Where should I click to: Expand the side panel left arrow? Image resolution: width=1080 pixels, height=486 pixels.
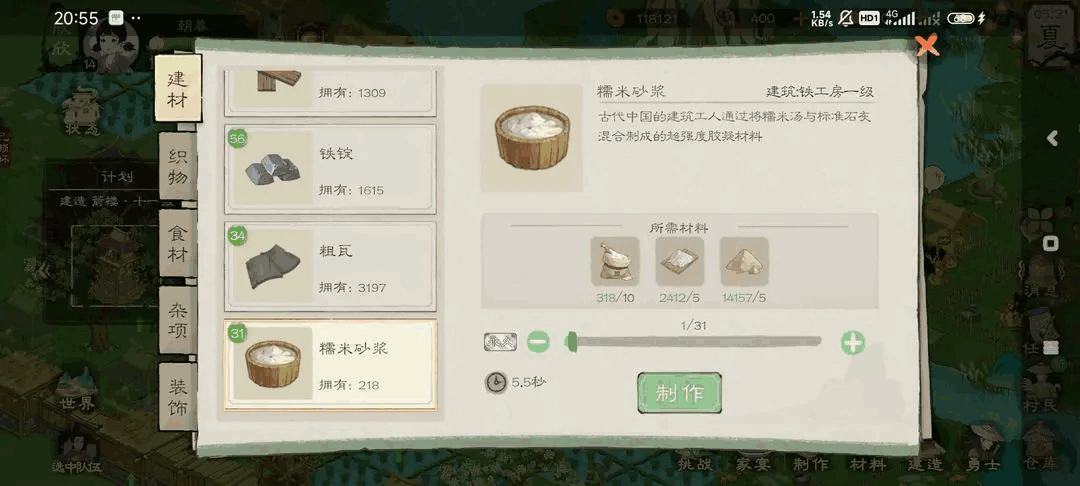(1052, 138)
